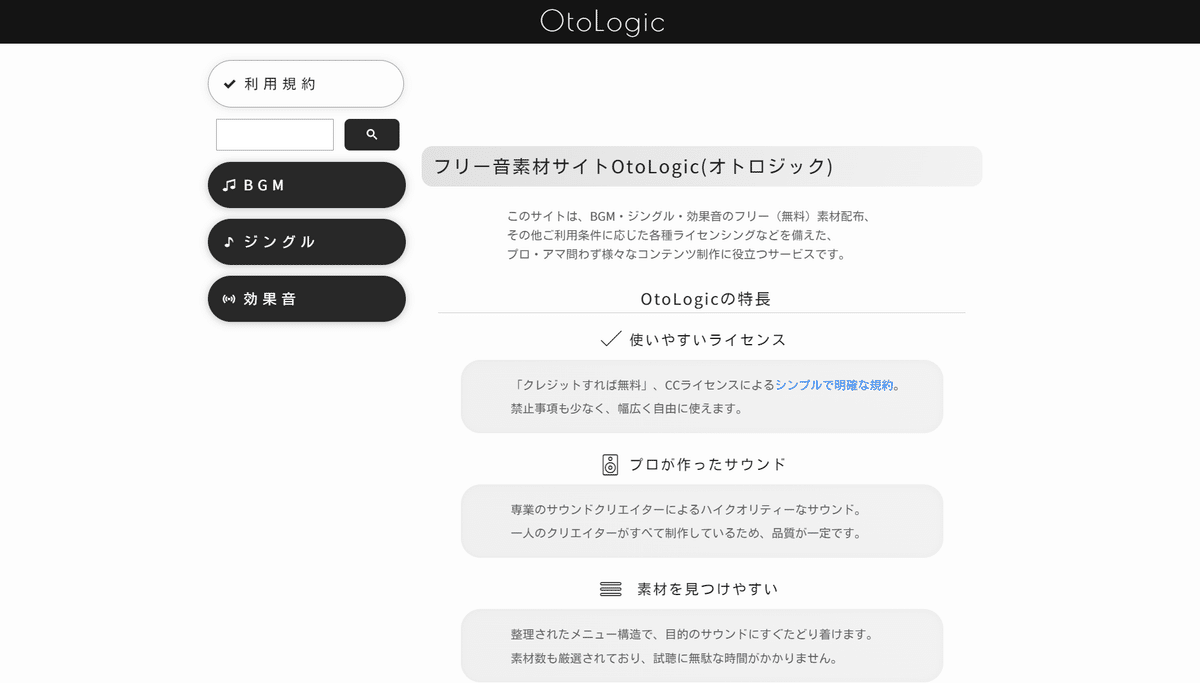The width and height of the screenshot is (1200, 683).
Task: Click the stacked lines icon beside 素材を見つけやすい
Action: pos(611,589)
